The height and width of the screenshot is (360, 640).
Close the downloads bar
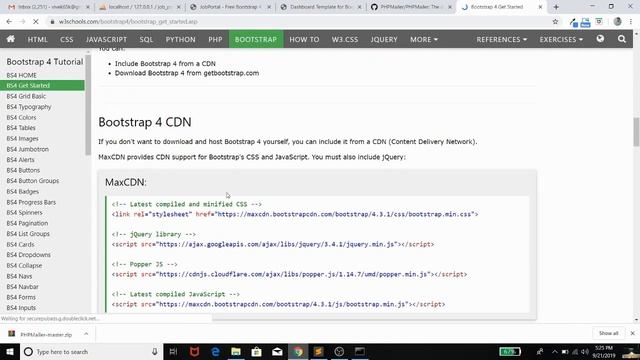coord(632,333)
